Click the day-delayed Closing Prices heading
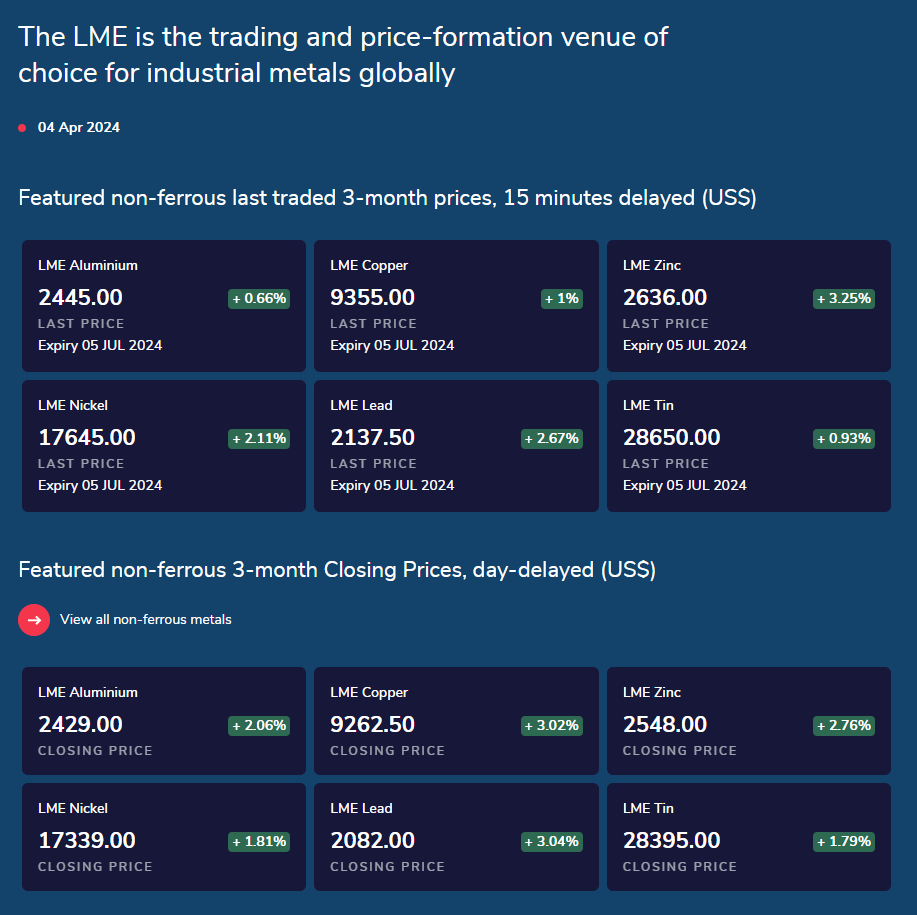The width and height of the screenshot is (917, 915). [x=337, y=569]
